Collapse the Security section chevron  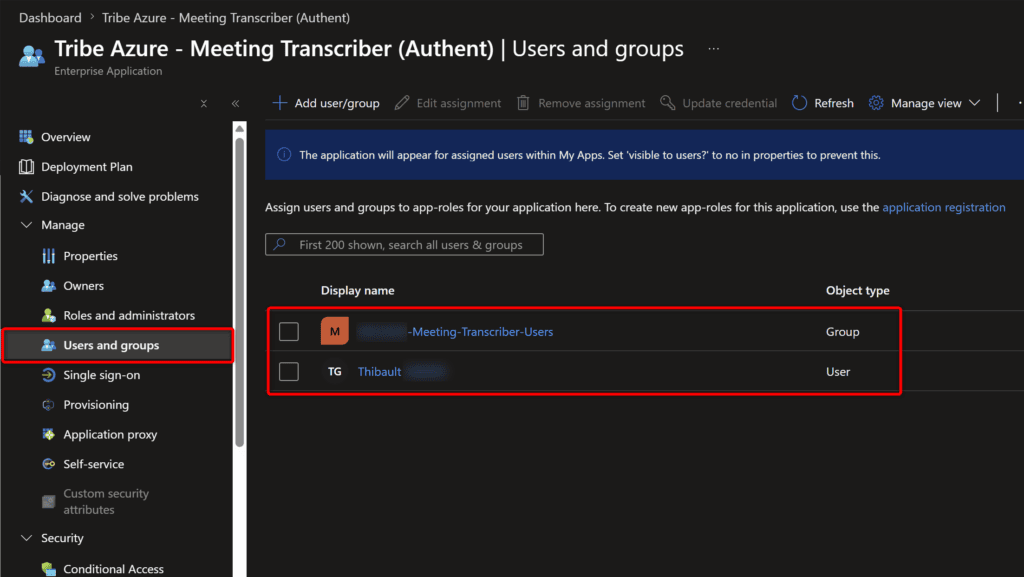pos(26,538)
